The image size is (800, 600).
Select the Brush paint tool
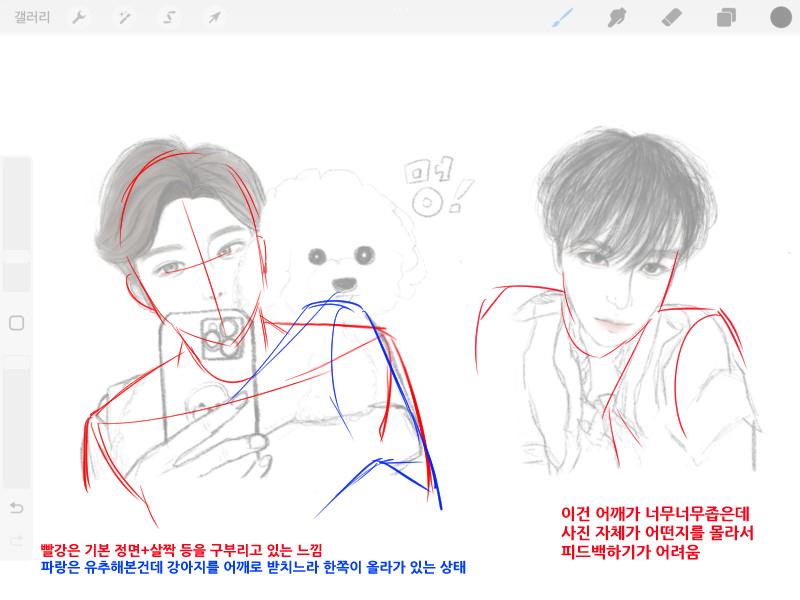pyautogui.click(x=563, y=18)
